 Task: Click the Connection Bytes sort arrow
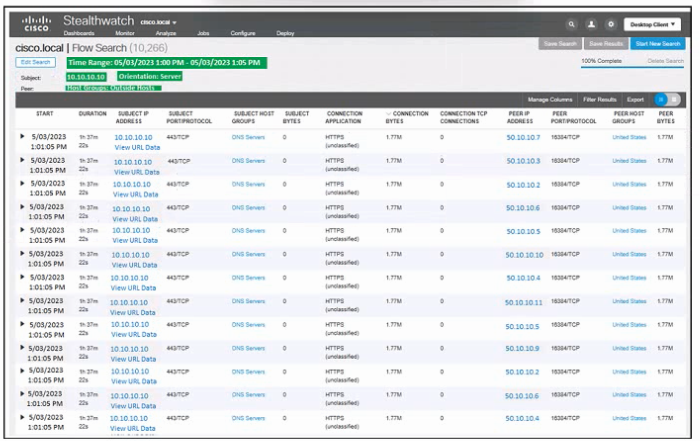tap(389, 114)
